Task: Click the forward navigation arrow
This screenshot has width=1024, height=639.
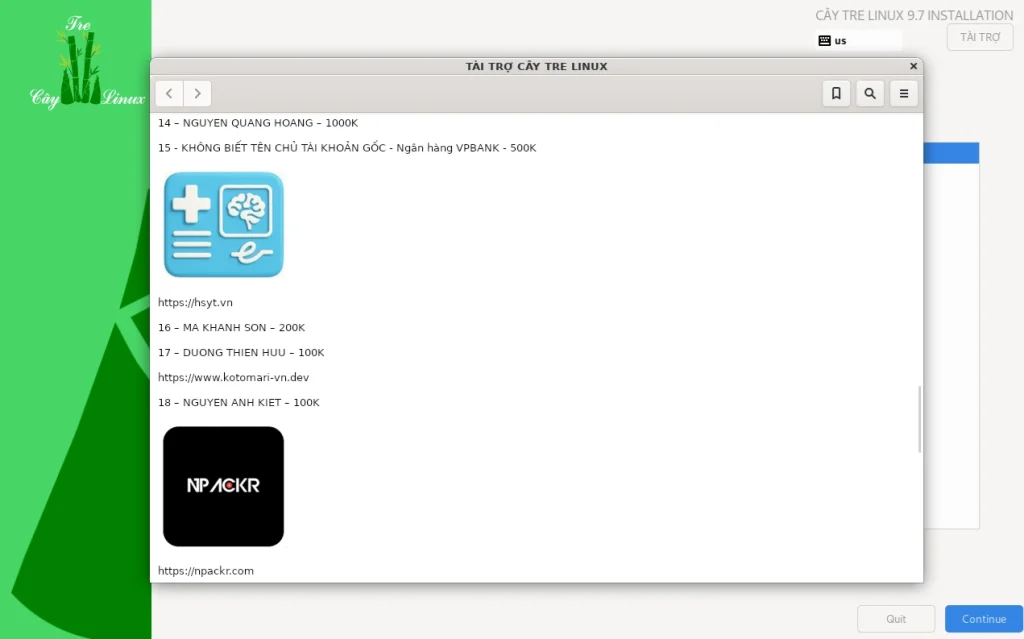Action: [198, 93]
